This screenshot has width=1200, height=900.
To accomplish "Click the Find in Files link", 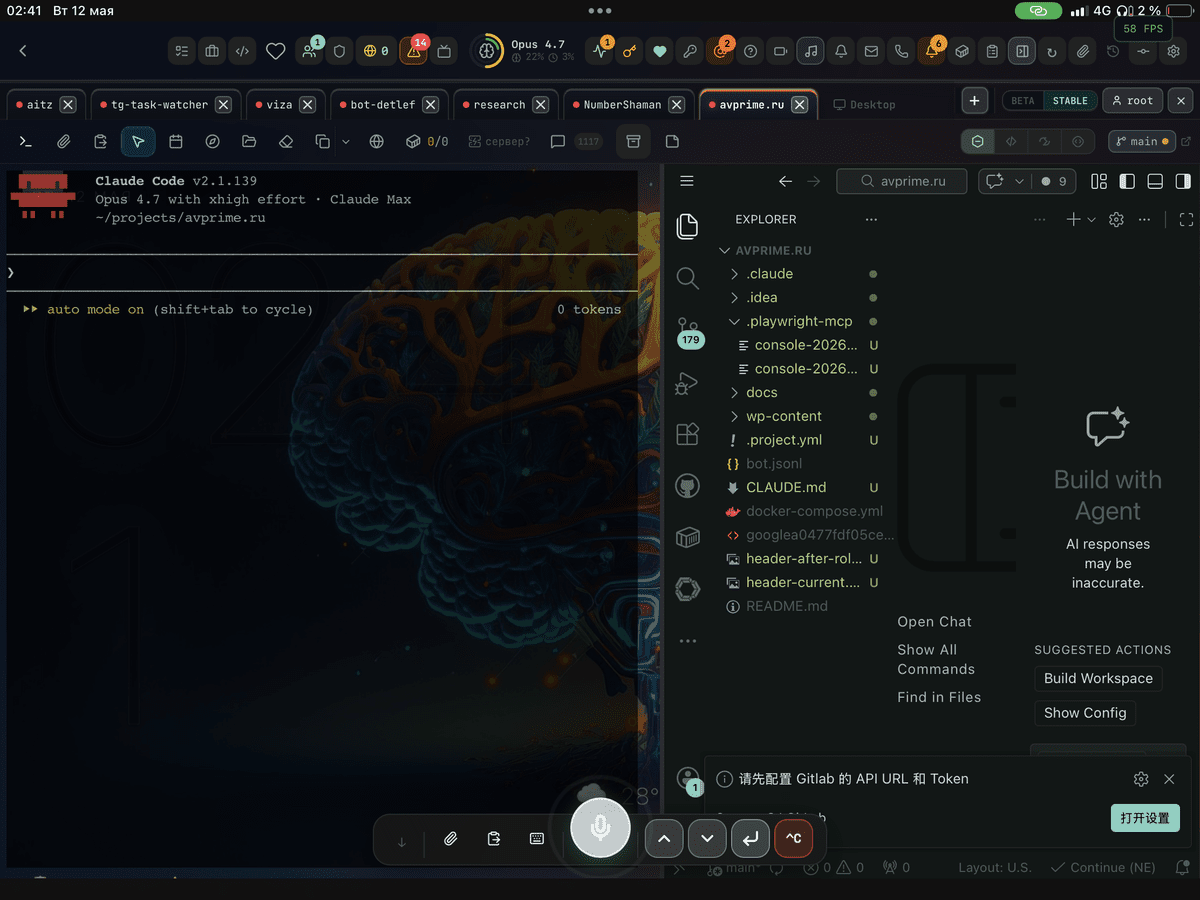I will click(939, 697).
